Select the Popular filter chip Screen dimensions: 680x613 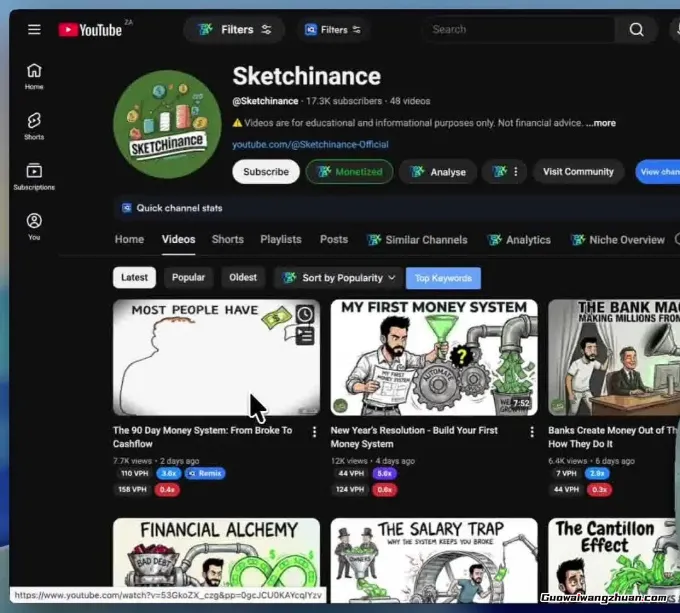click(188, 278)
